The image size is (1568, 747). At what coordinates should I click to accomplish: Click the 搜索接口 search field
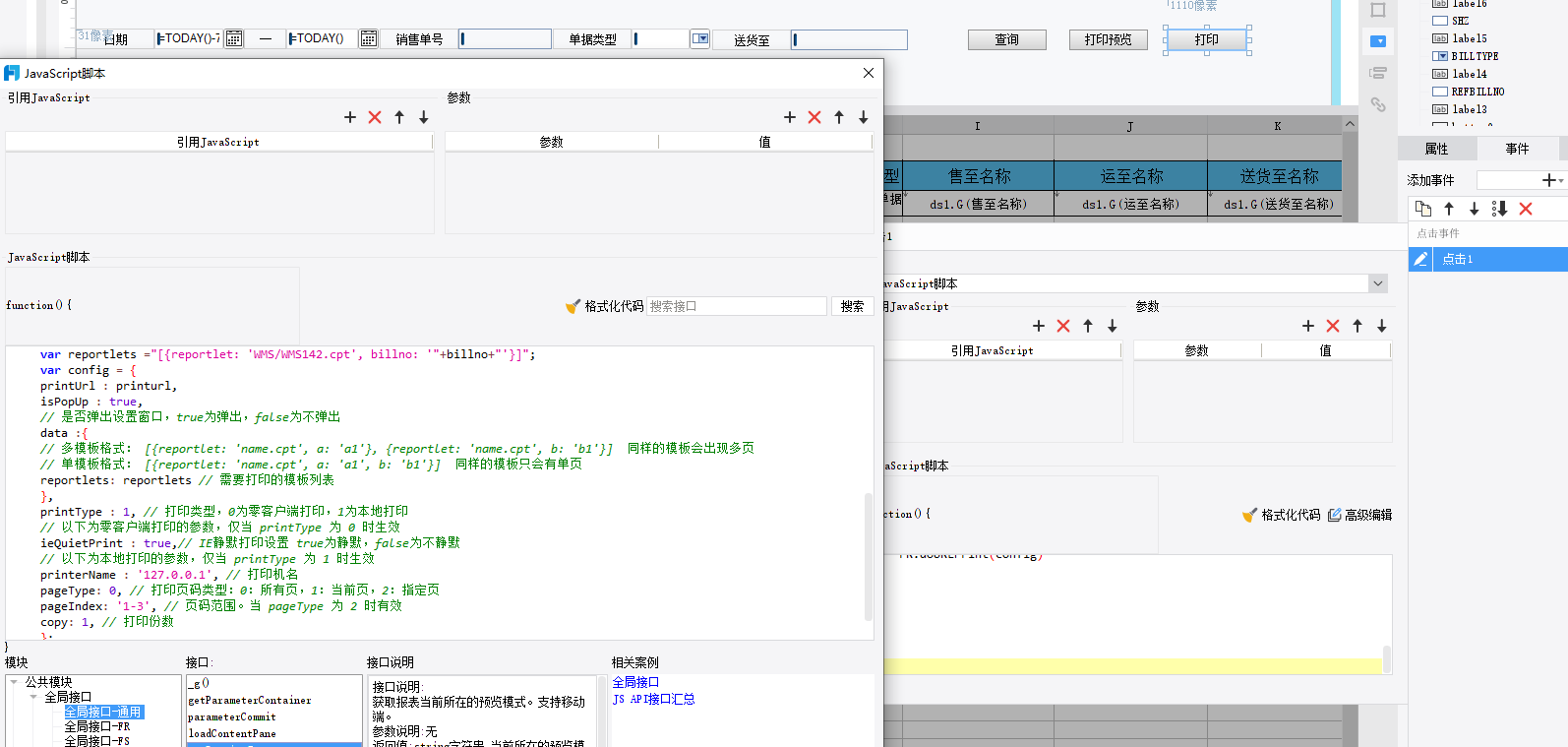coord(737,306)
